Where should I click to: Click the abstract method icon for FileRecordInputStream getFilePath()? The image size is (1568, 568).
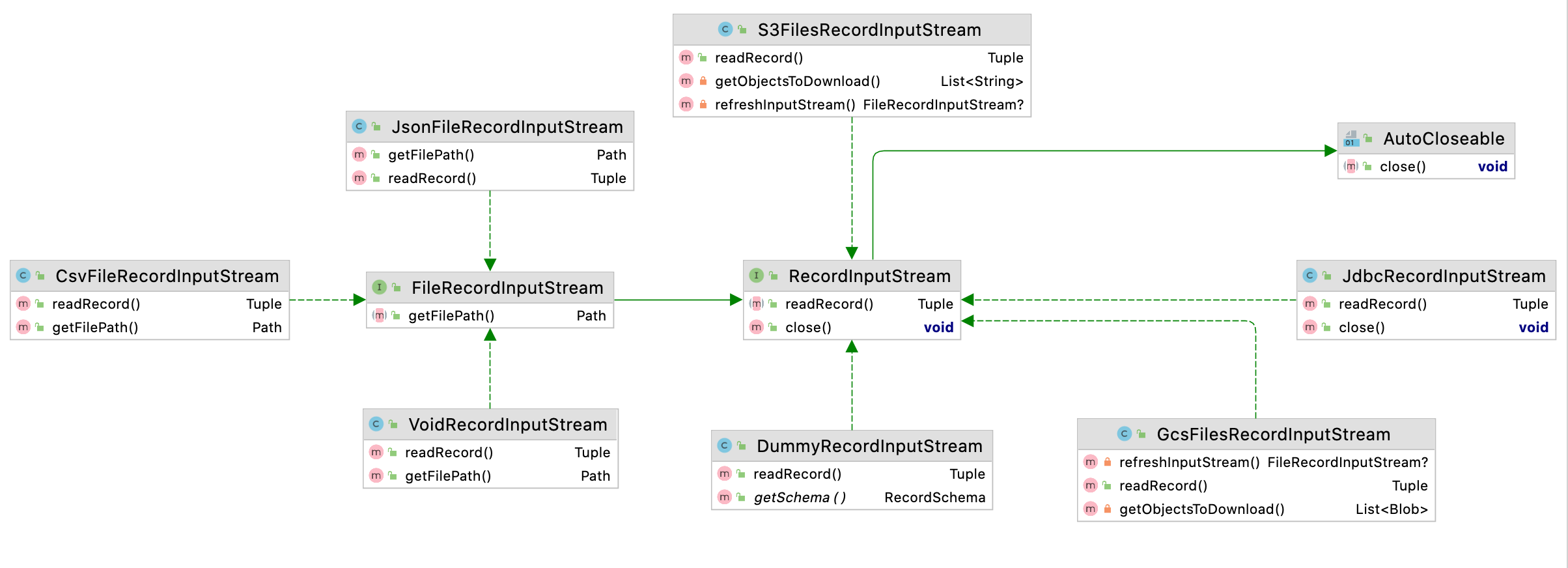pos(379,315)
